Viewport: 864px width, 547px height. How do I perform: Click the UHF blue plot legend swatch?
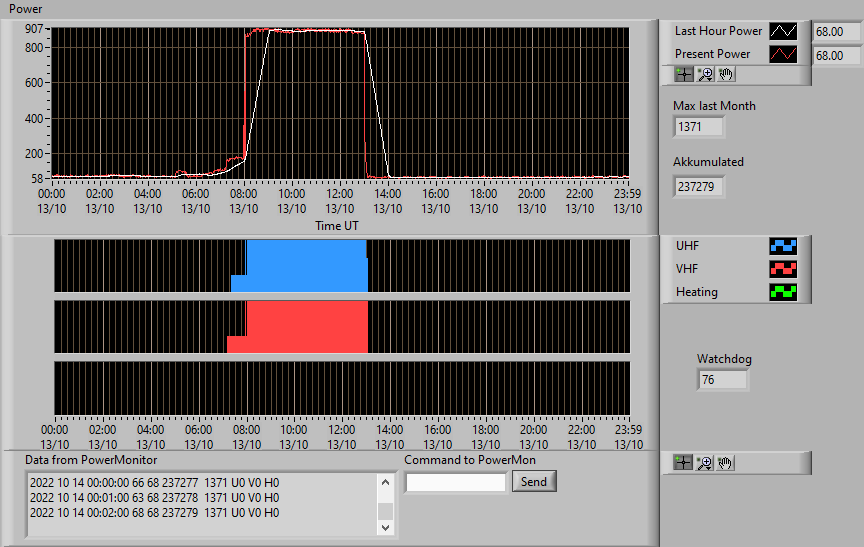point(783,246)
